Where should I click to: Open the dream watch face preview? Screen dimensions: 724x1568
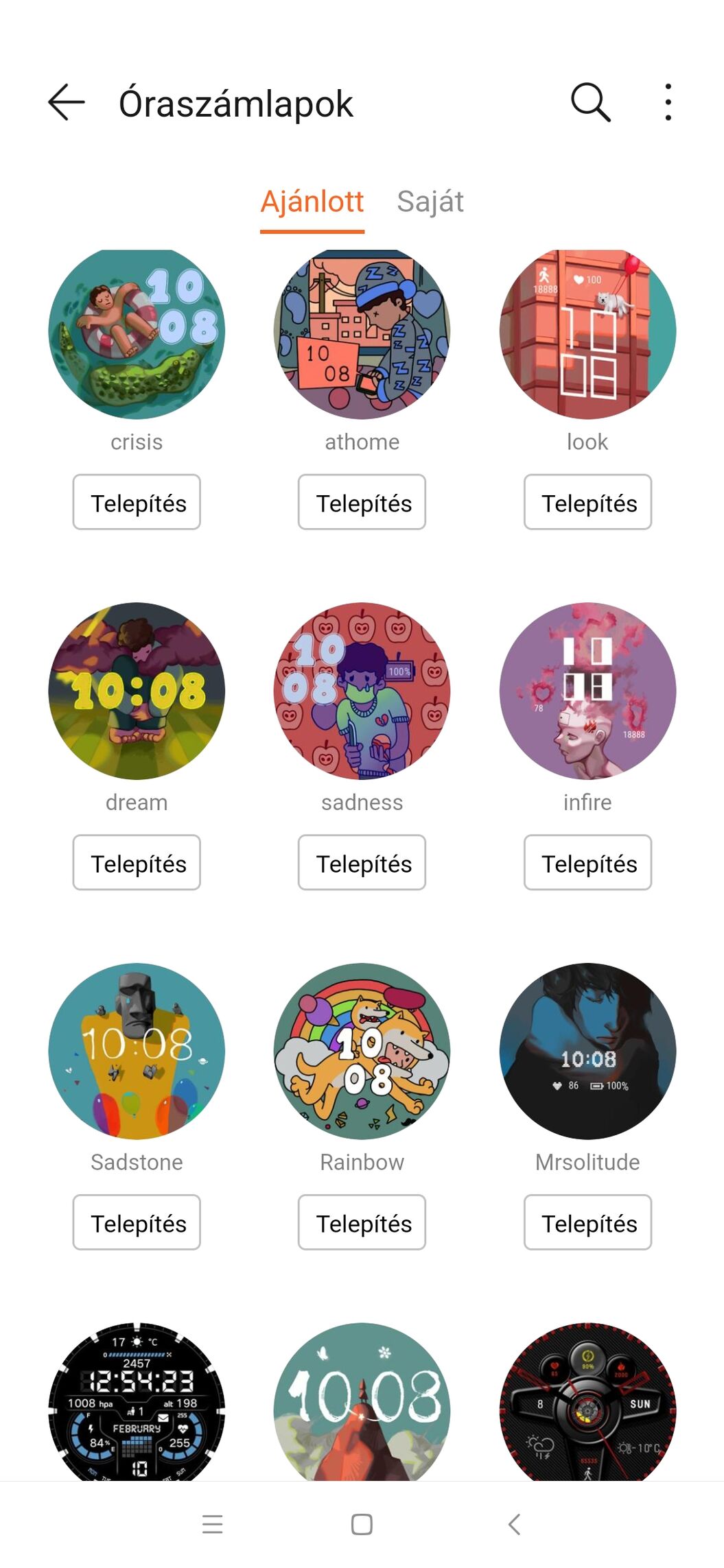[137, 691]
